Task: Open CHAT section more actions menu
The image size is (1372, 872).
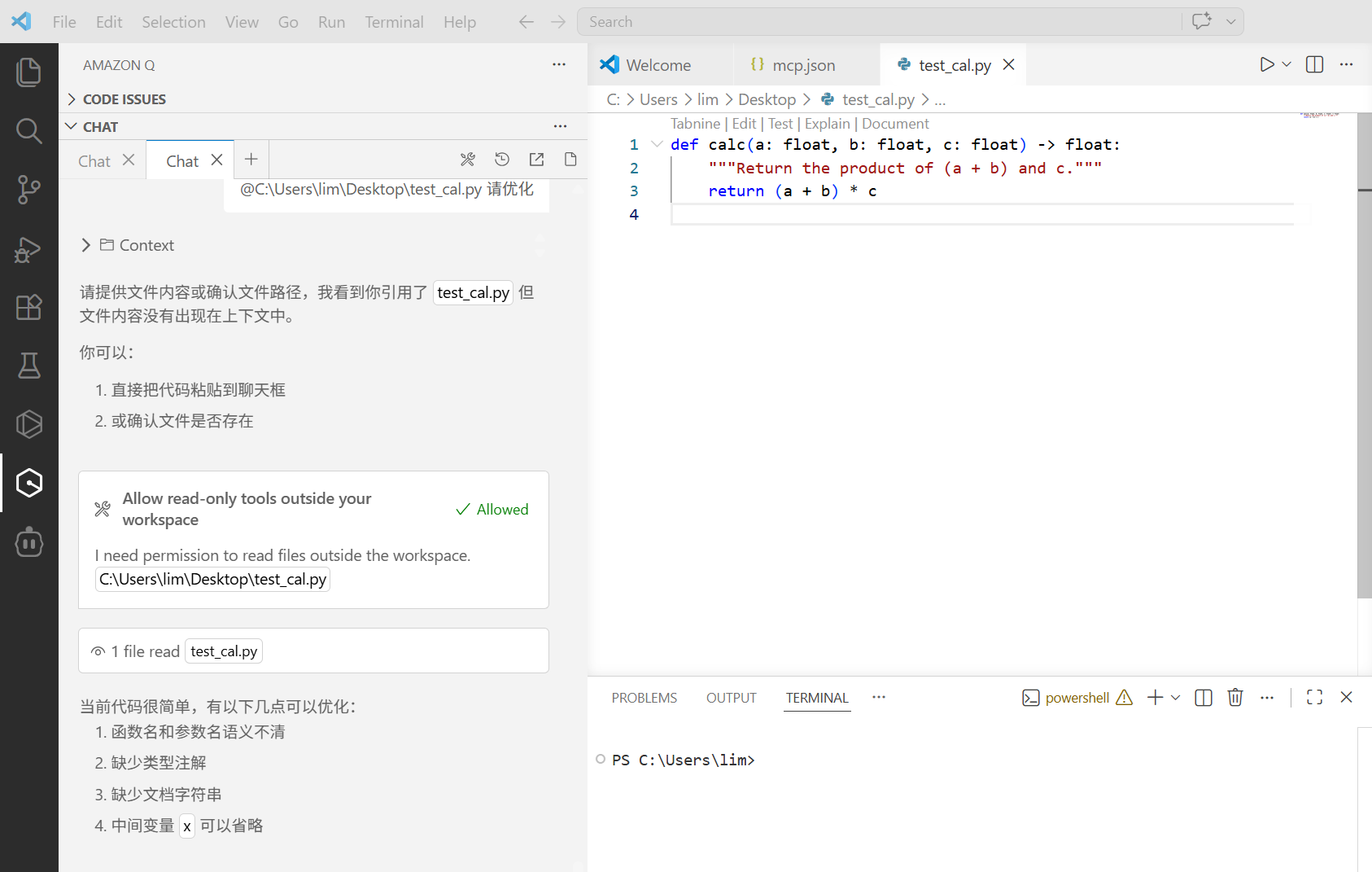Action: [x=561, y=126]
